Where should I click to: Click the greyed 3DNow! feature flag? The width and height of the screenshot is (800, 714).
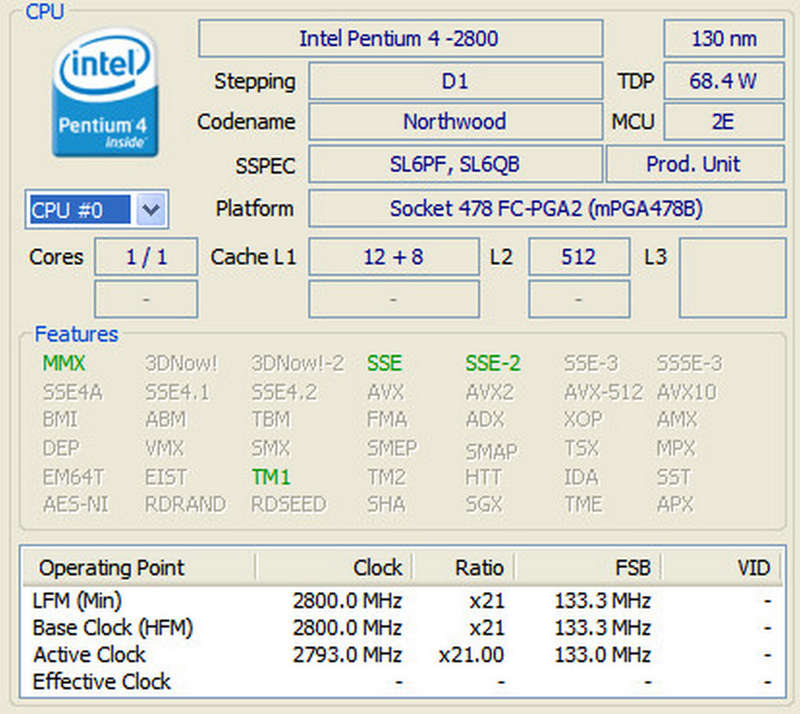pos(181,363)
